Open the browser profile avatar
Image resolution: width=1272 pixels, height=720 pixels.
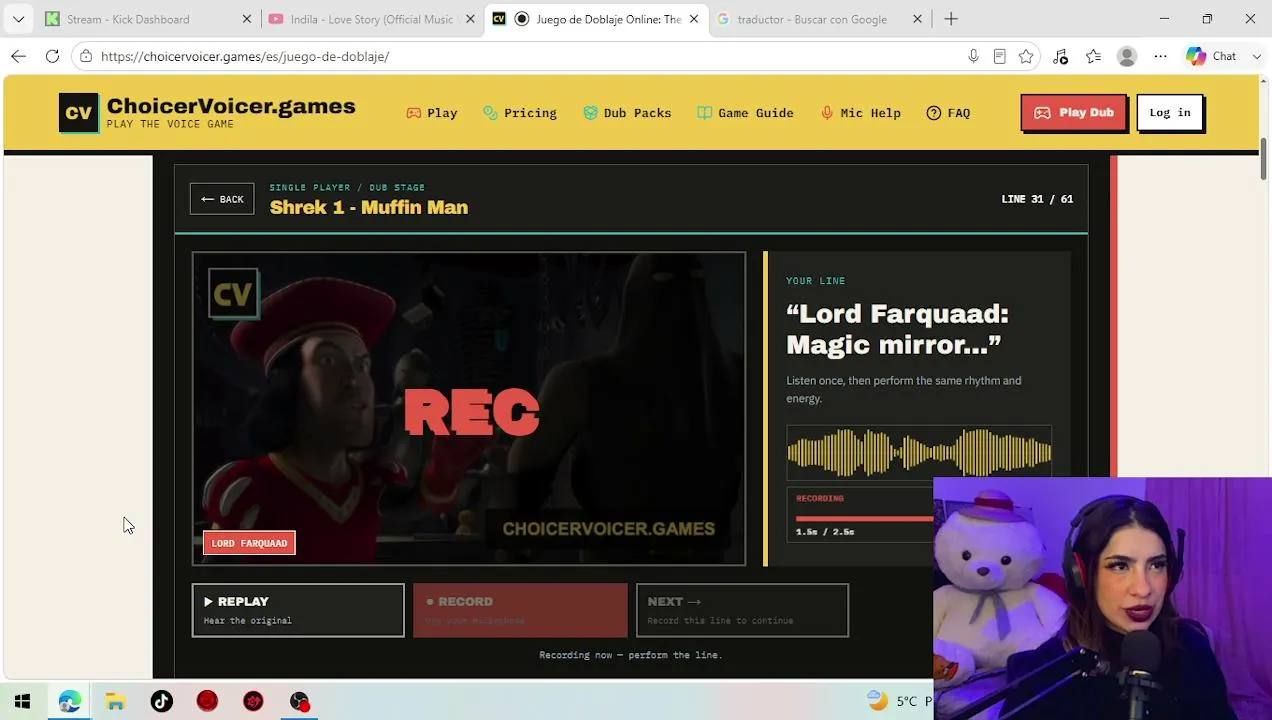click(x=1127, y=56)
